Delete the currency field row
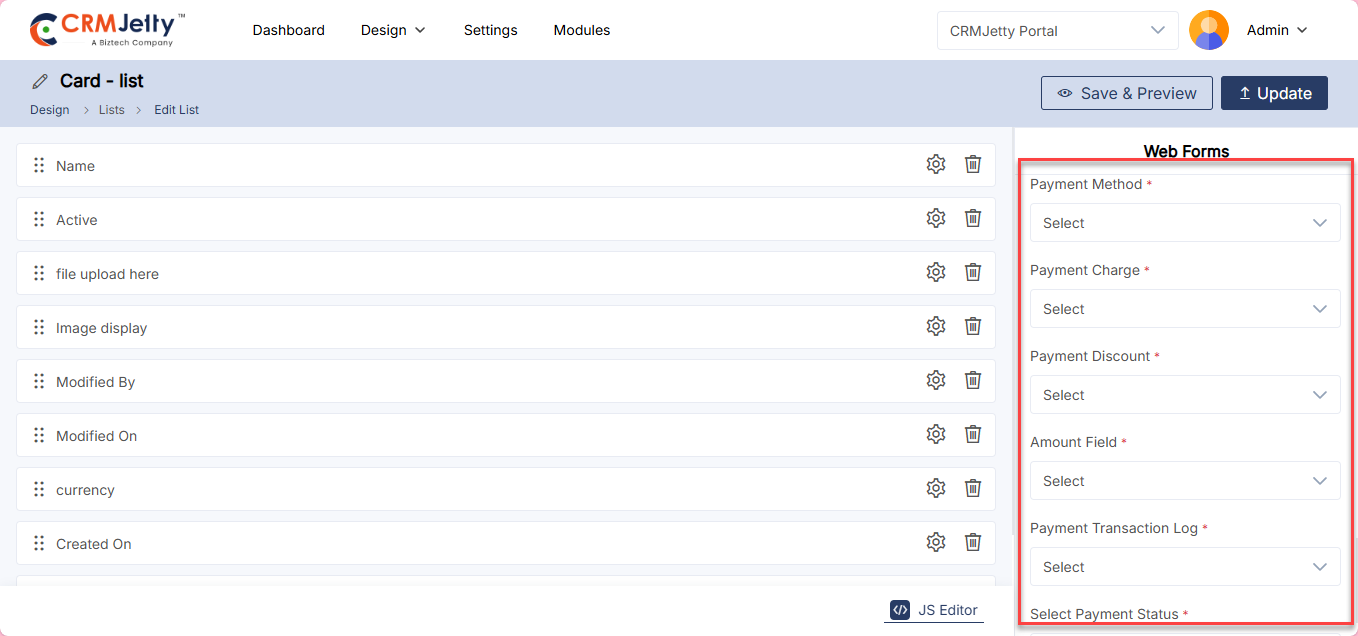 972,488
